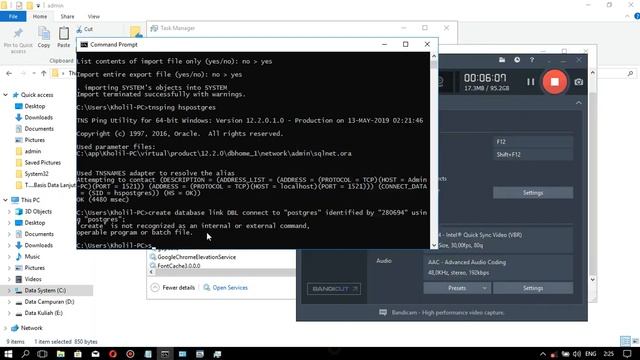Go up one folder level in Explorer
This screenshot has width=640, height=360.
(x=44, y=73)
